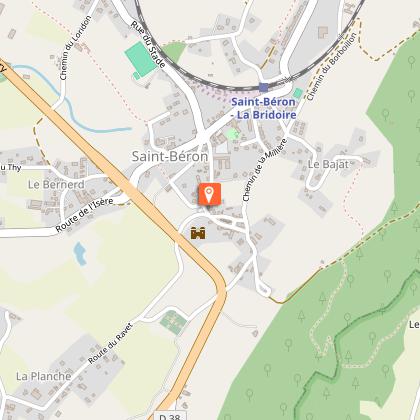420x420 pixels.
Task: Select the Saint-Béron - La Bridoire station label
Action: 264,108
